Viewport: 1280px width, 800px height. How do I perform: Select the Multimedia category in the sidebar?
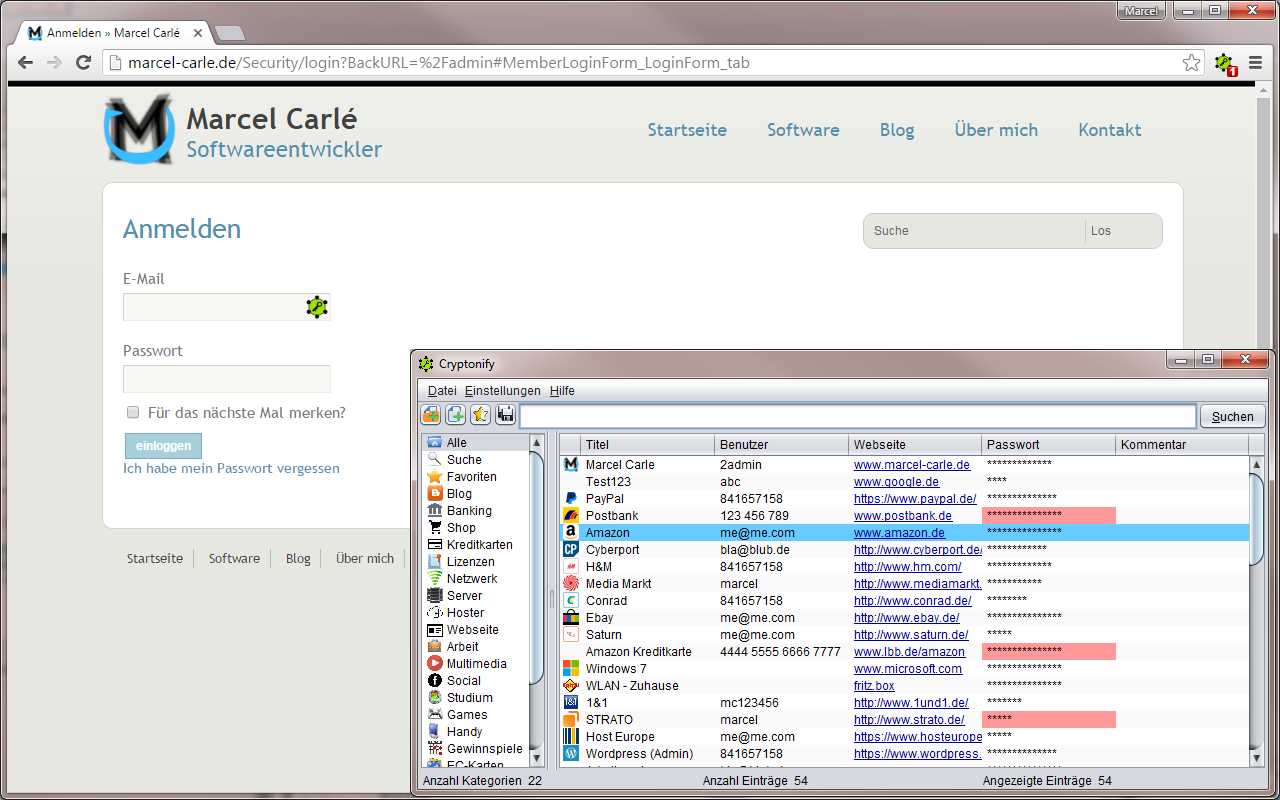[x=466, y=664]
